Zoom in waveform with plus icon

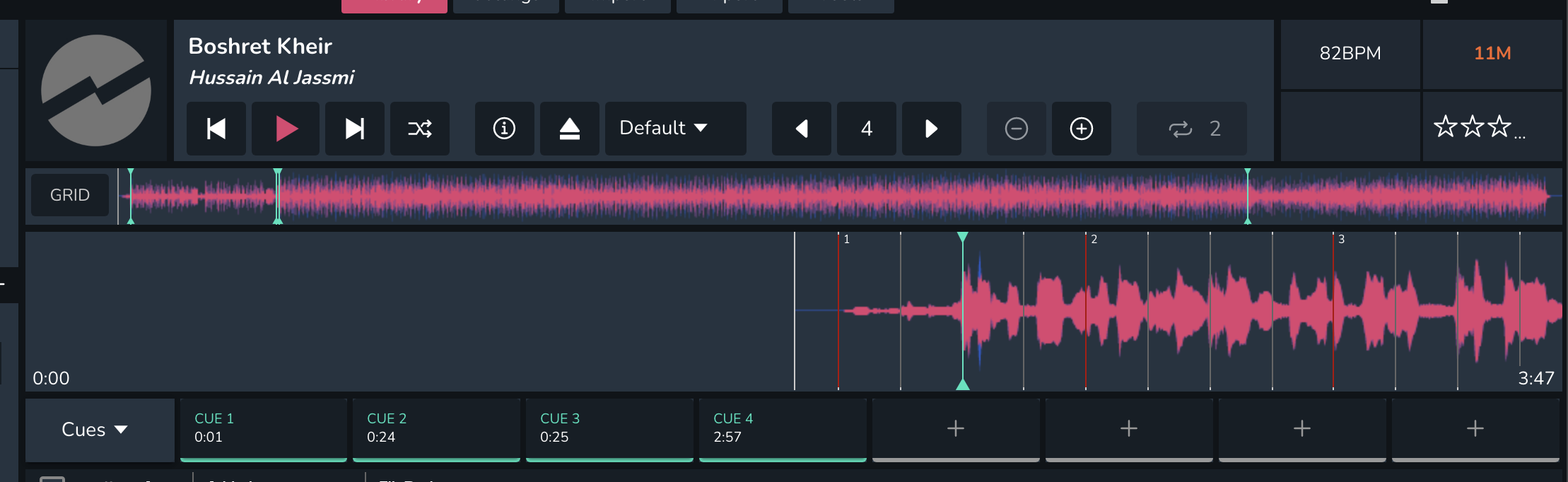(x=1081, y=129)
